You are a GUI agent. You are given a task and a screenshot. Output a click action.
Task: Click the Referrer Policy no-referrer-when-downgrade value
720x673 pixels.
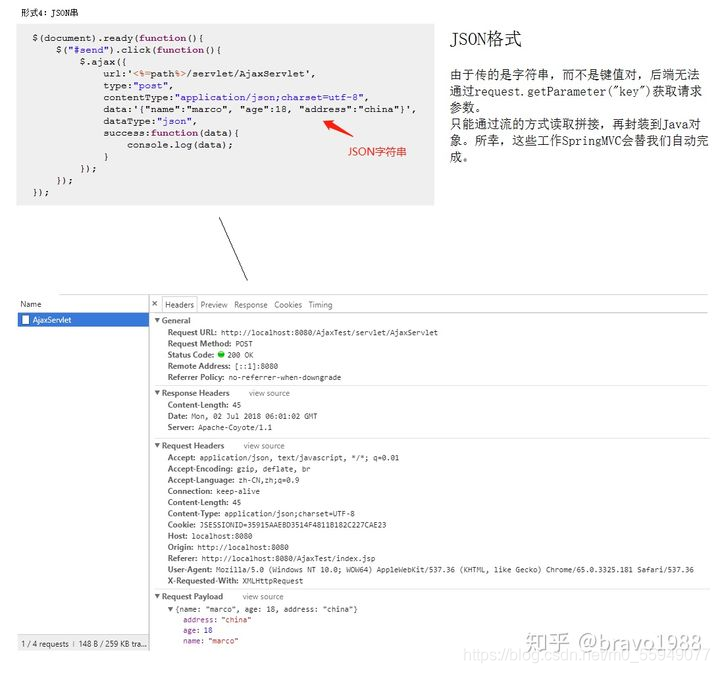pyautogui.click(x=285, y=377)
